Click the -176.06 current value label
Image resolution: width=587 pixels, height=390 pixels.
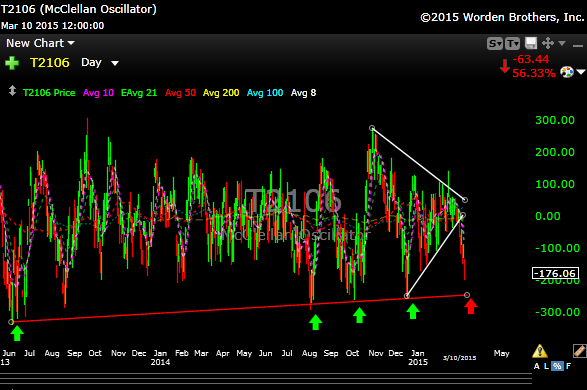(555, 273)
